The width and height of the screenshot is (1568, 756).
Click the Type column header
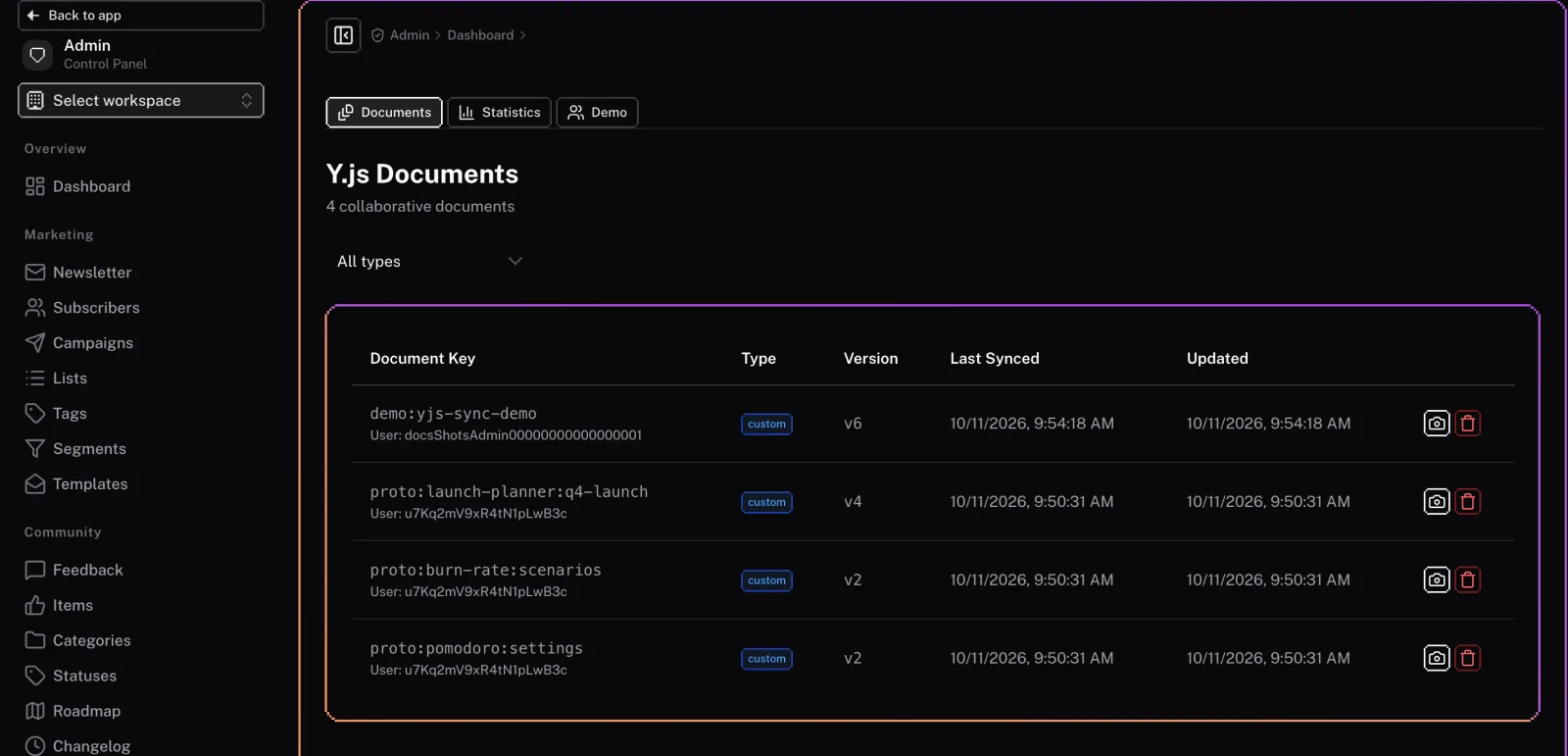coord(759,358)
